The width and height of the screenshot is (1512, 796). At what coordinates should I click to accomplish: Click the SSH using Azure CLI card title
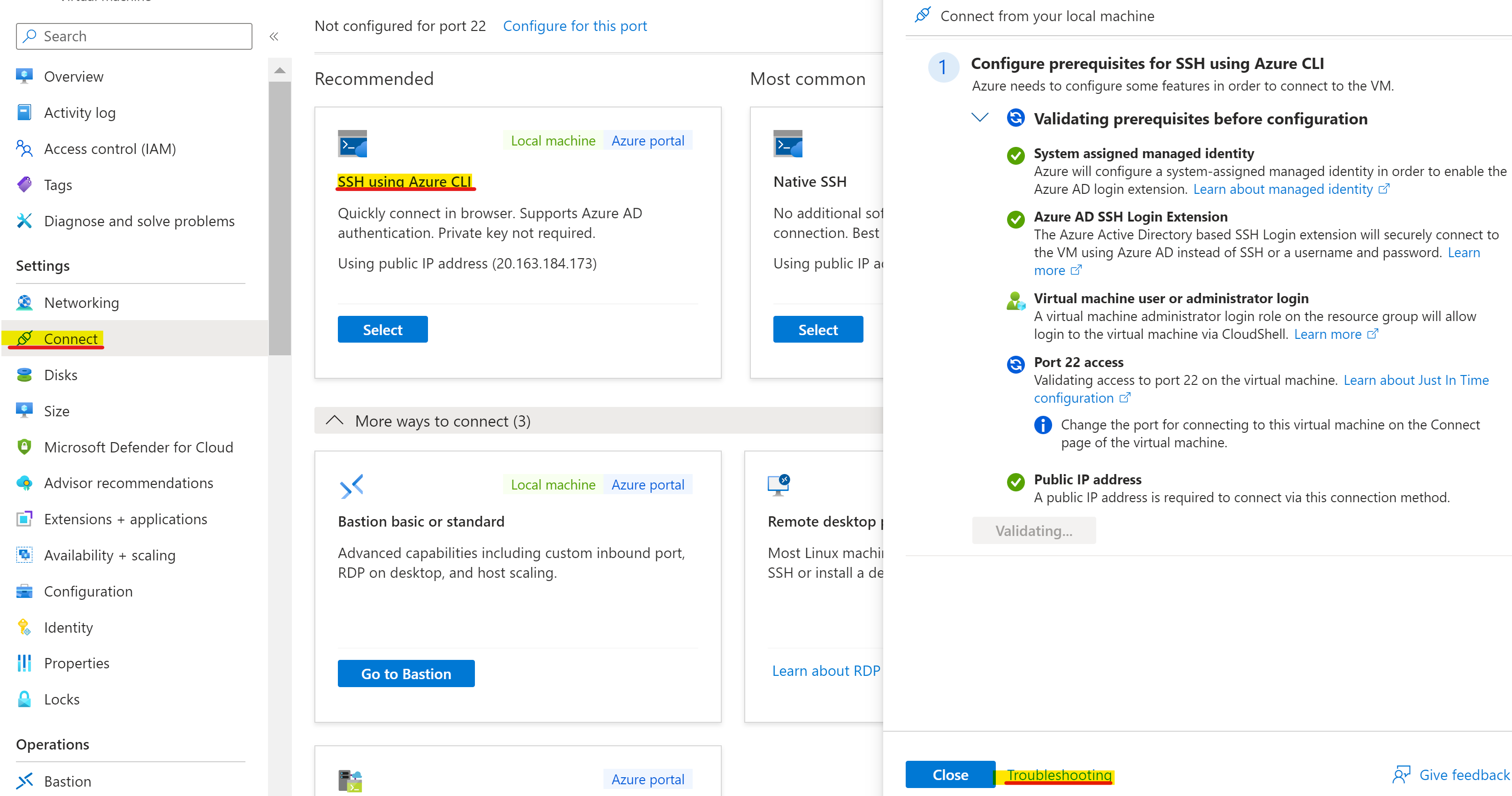[405, 181]
